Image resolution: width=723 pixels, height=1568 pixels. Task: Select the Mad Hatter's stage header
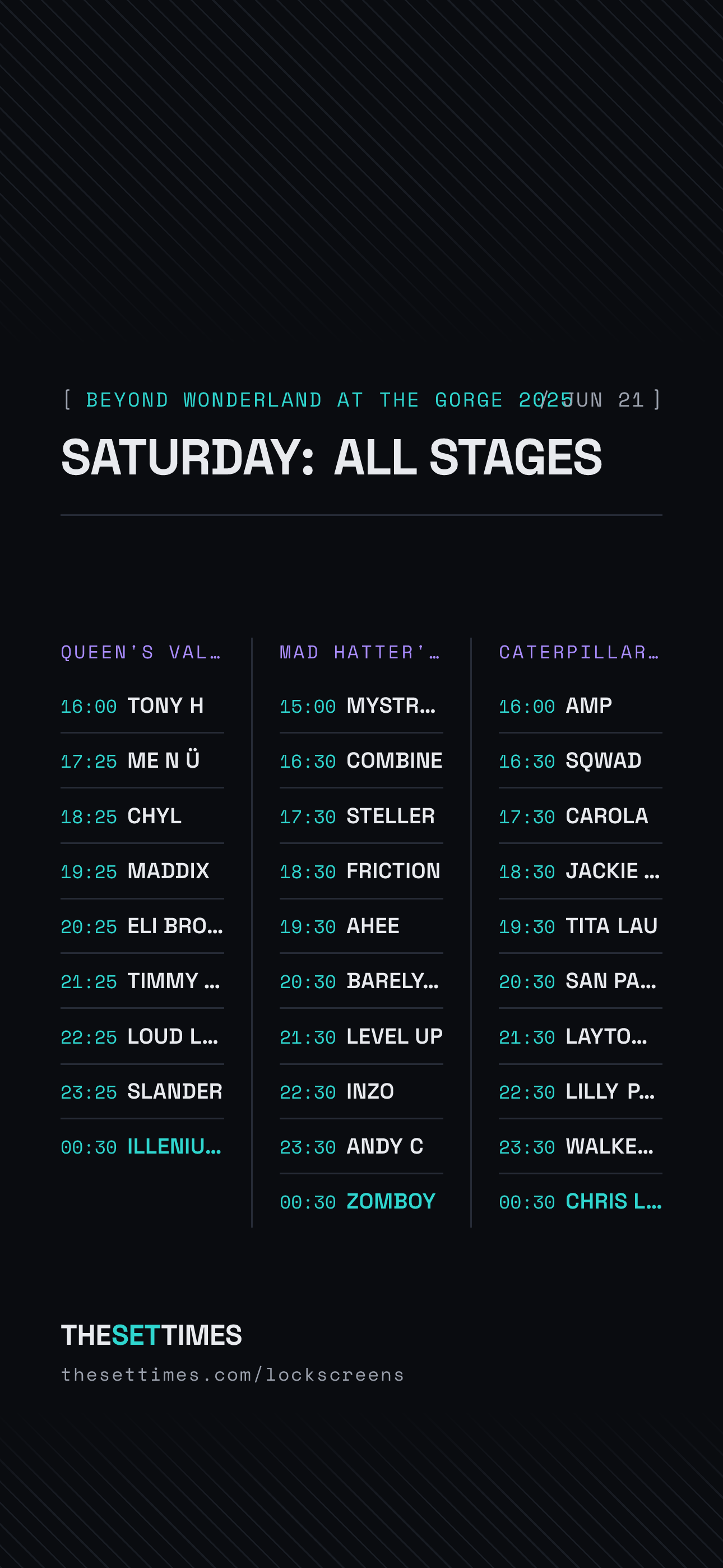(360, 652)
